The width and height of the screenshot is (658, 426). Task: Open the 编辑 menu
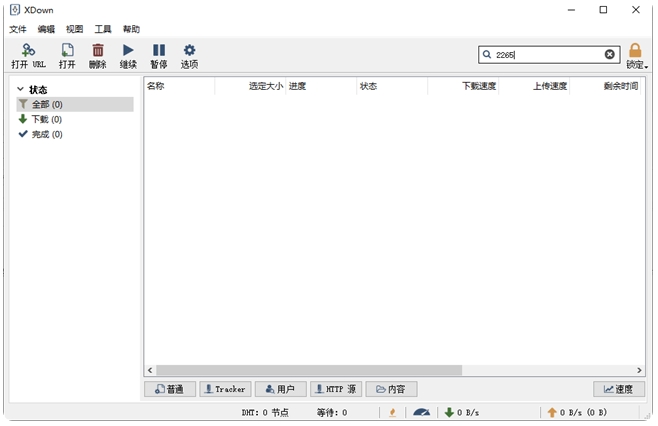(46, 29)
